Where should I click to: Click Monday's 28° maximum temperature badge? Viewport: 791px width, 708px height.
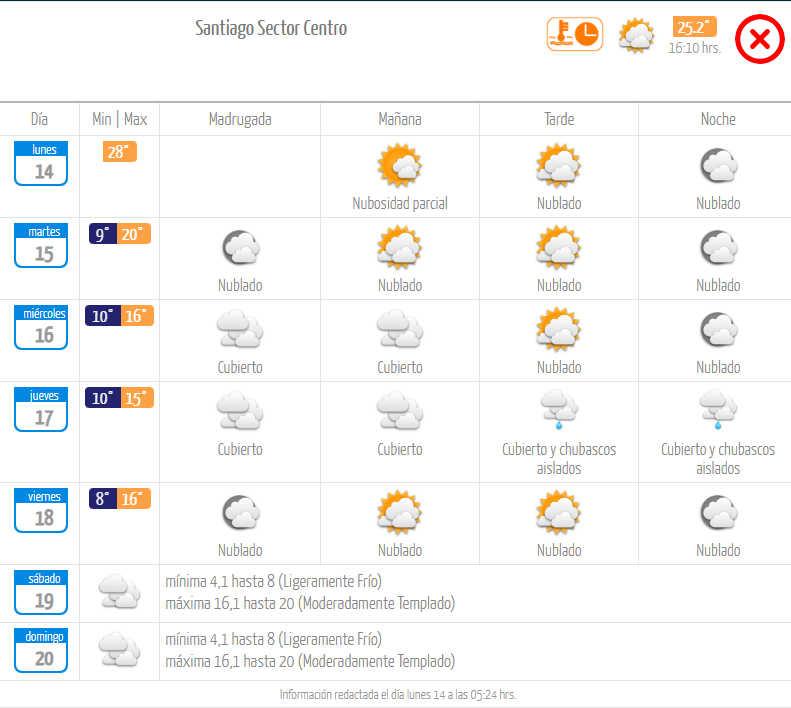click(x=120, y=151)
